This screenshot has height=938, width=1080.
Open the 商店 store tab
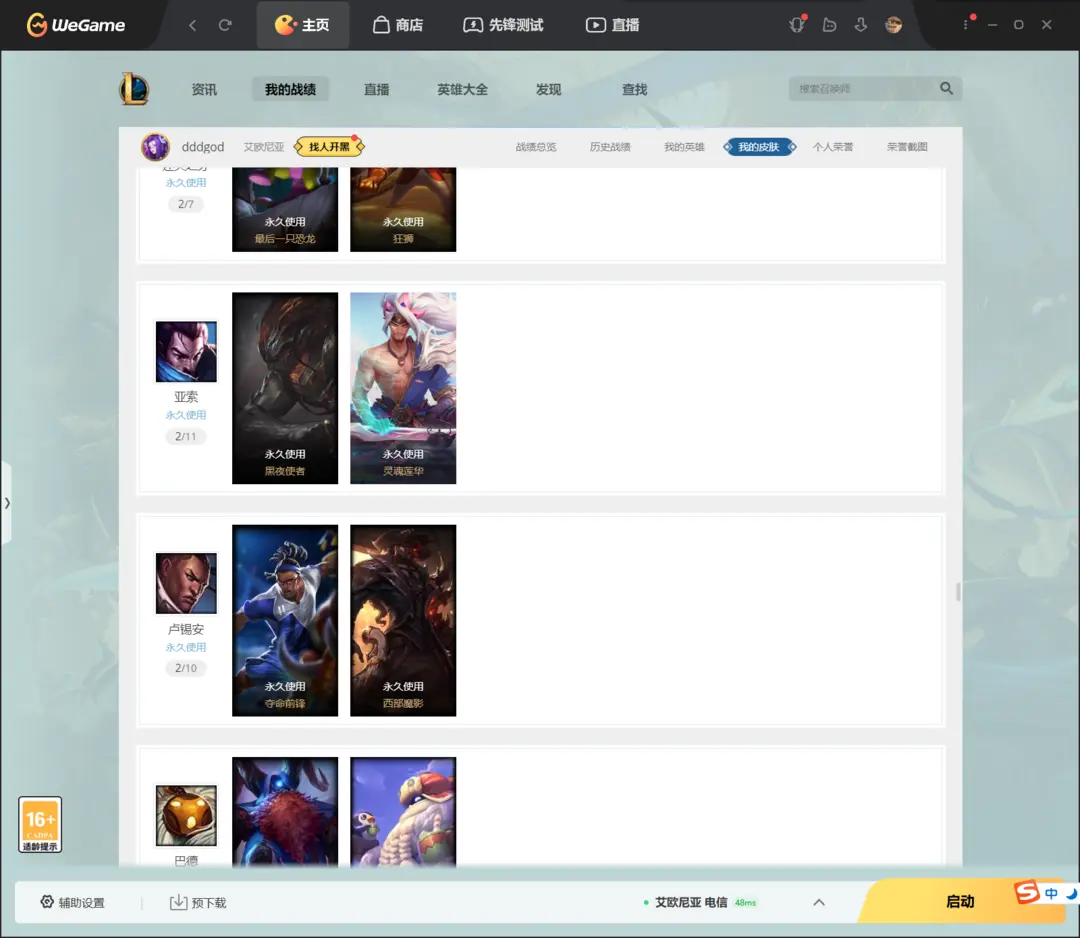click(x=398, y=25)
